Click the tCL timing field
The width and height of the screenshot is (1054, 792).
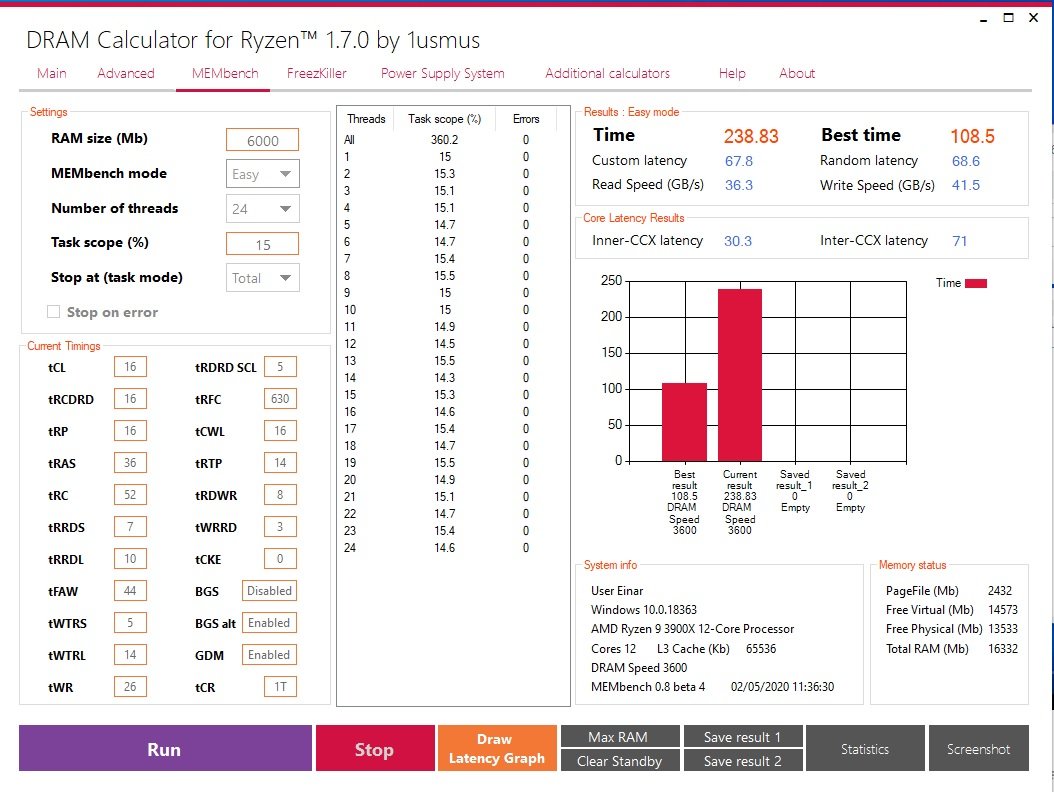(x=130, y=366)
